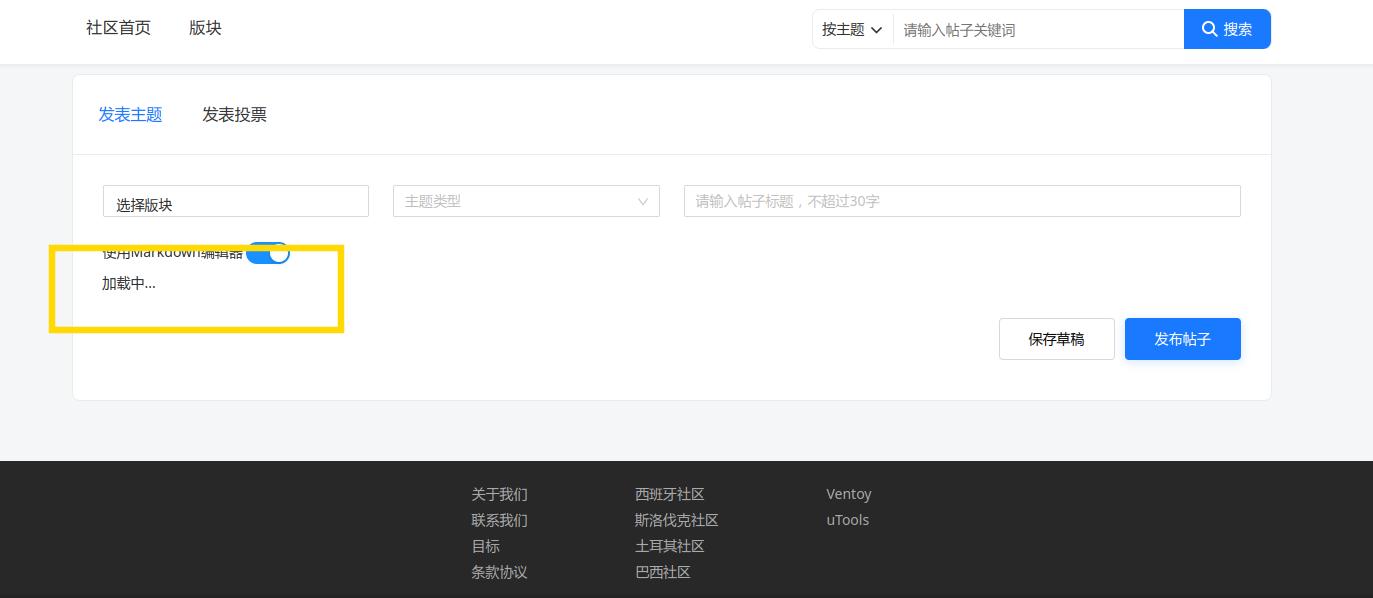Open 社区首页 from the top menu
The height and width of the screenshot is (598, 1373).
[117, 28]
